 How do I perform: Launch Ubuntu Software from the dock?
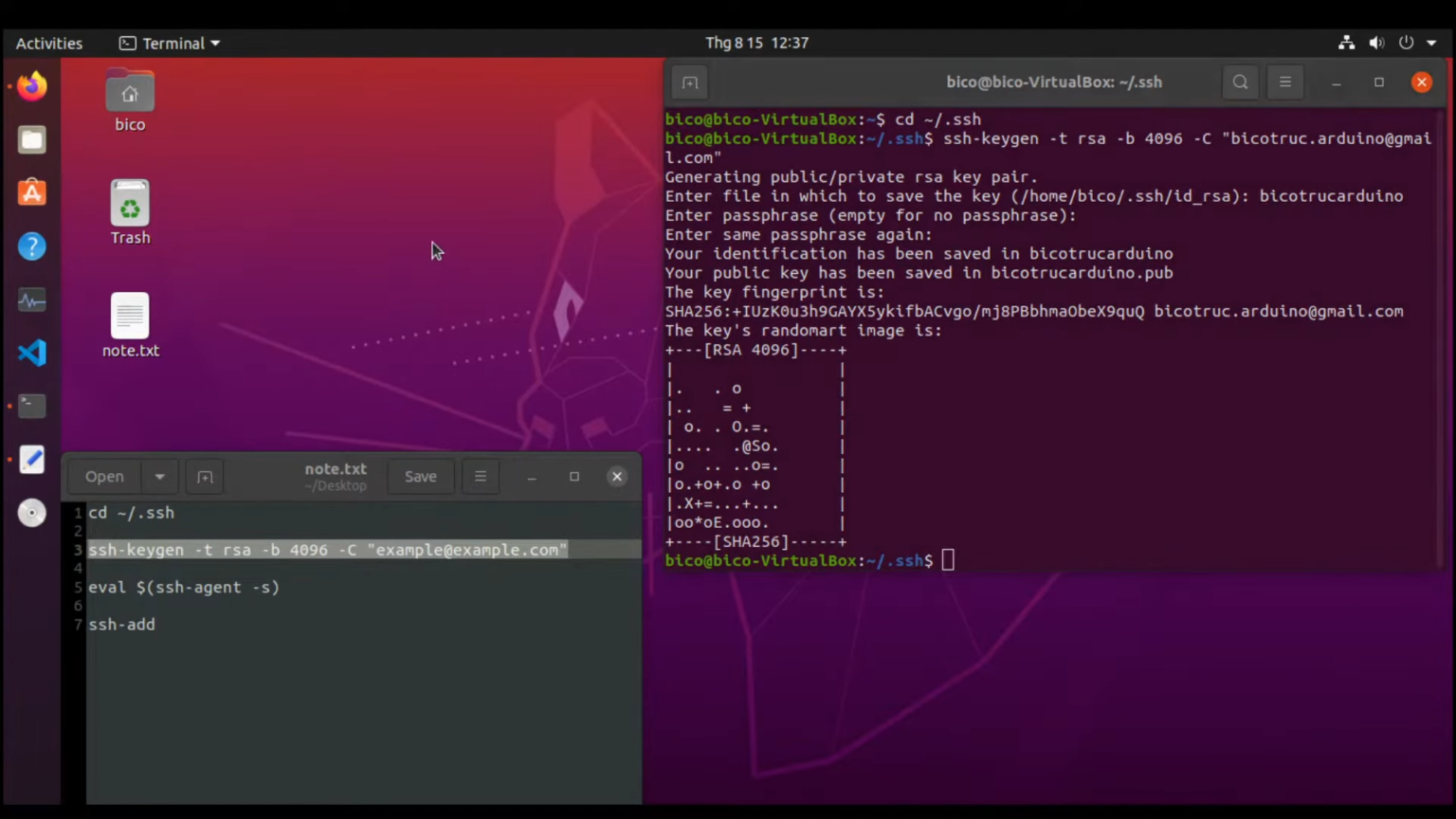[x=31, y=192]
